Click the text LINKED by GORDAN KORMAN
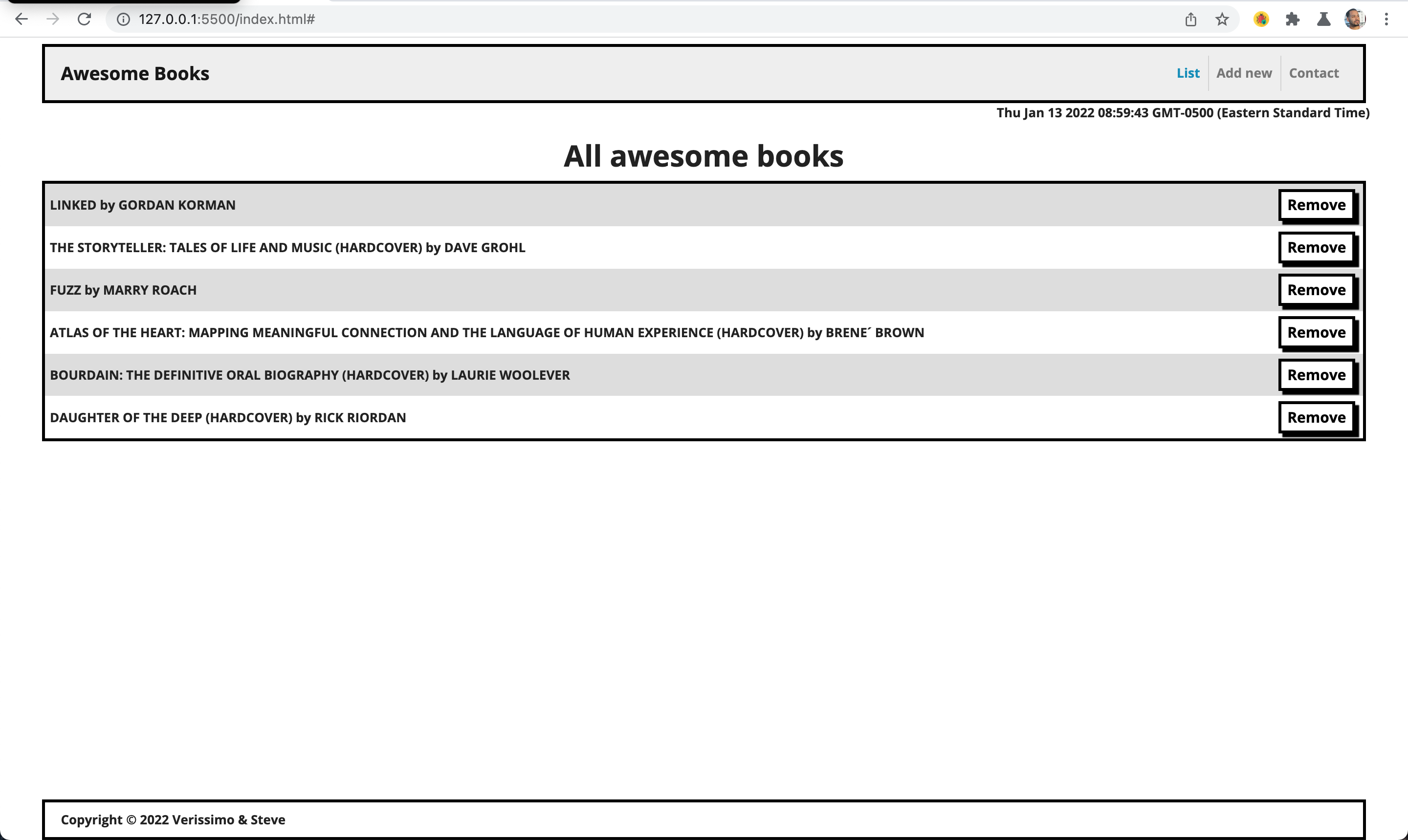This screenshot has width=1408, height=840. [x=143, y=205]
